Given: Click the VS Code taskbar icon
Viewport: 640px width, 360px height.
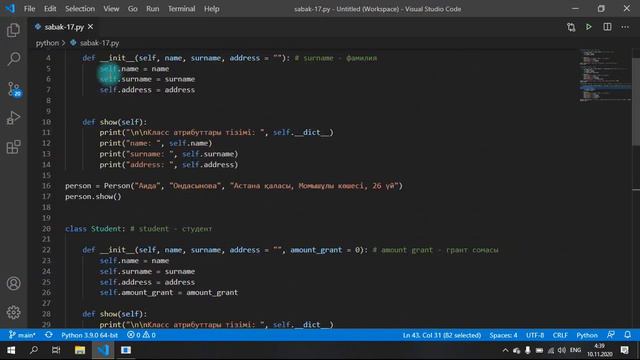Looking at the screenshot, I should click(103, 350).
